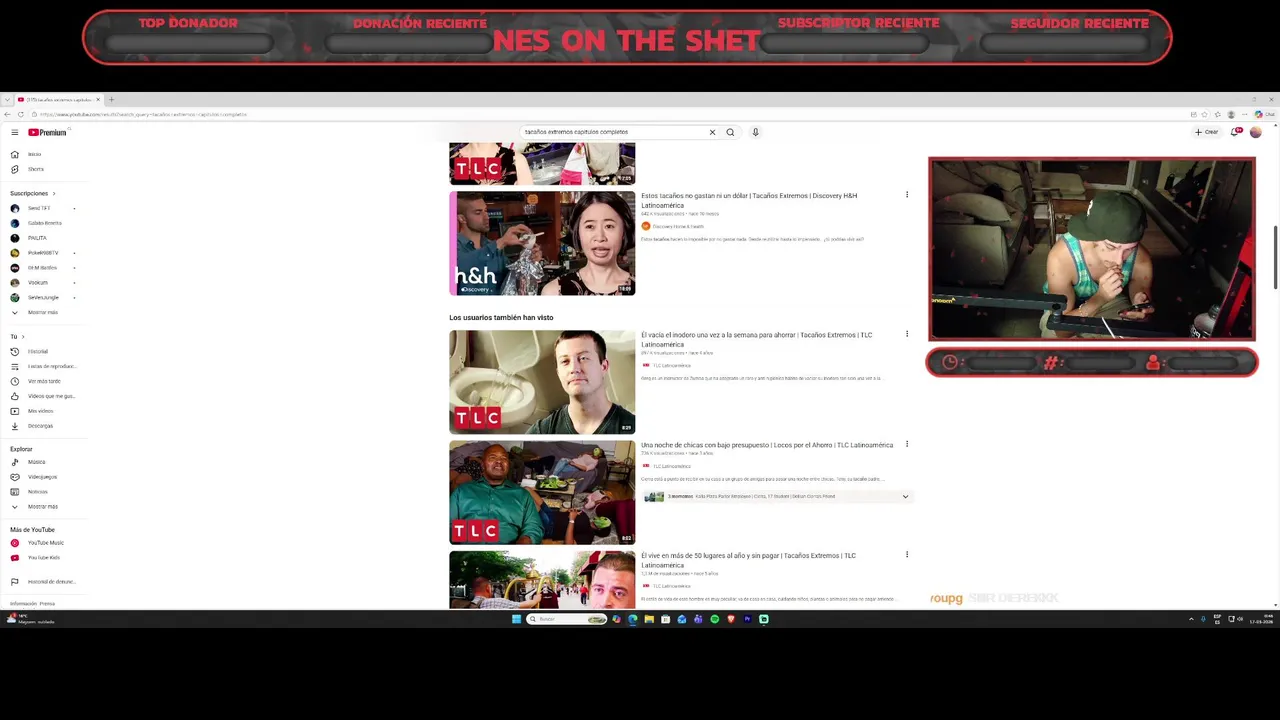Open Videos que me gustan
Screen dimensions: 1280x720
(x=43, y=396)
